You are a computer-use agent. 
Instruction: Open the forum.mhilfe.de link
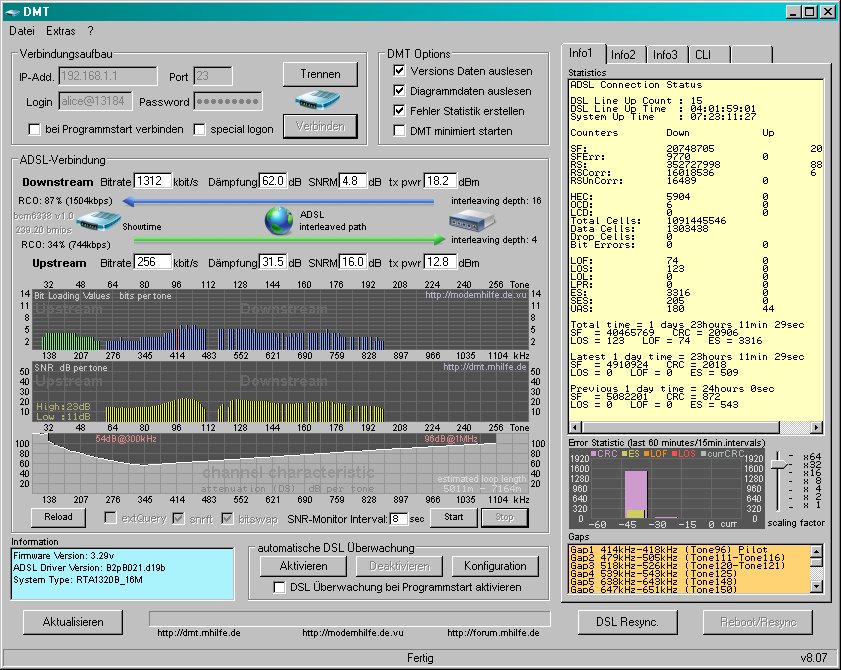[x=493, y=633]
